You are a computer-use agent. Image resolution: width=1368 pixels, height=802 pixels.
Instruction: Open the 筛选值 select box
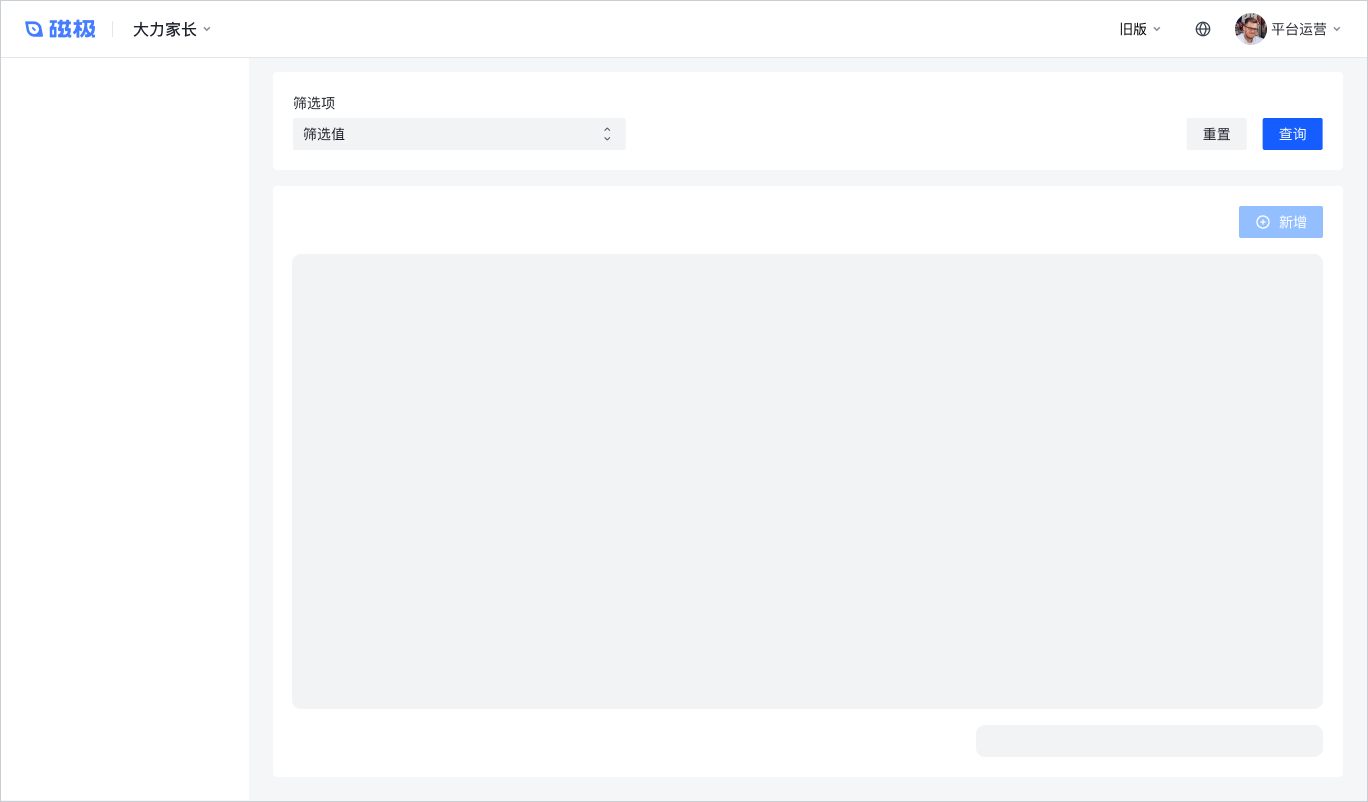[x=459, y=134]
